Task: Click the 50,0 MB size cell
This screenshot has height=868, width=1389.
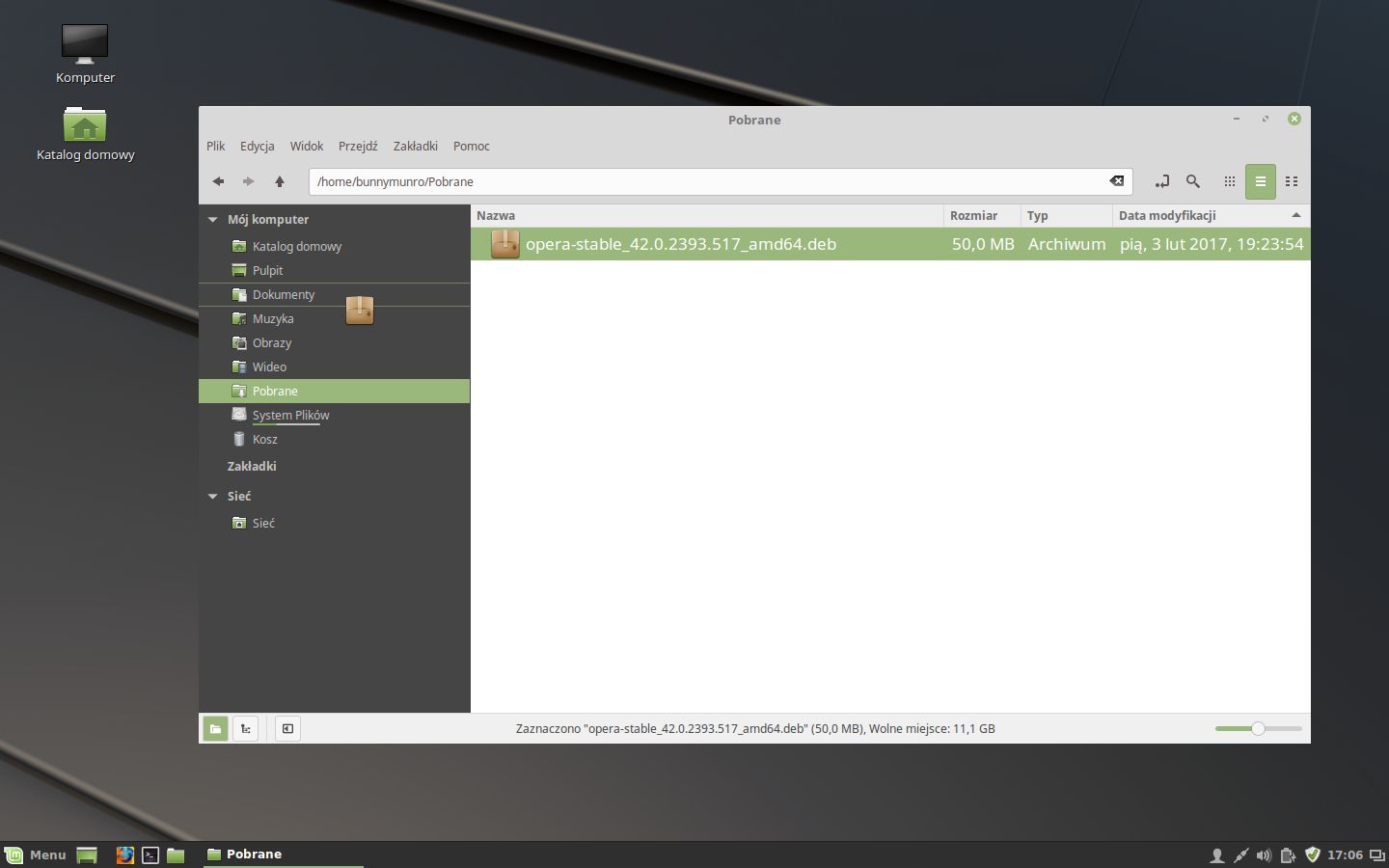Action: coord(983,245)
